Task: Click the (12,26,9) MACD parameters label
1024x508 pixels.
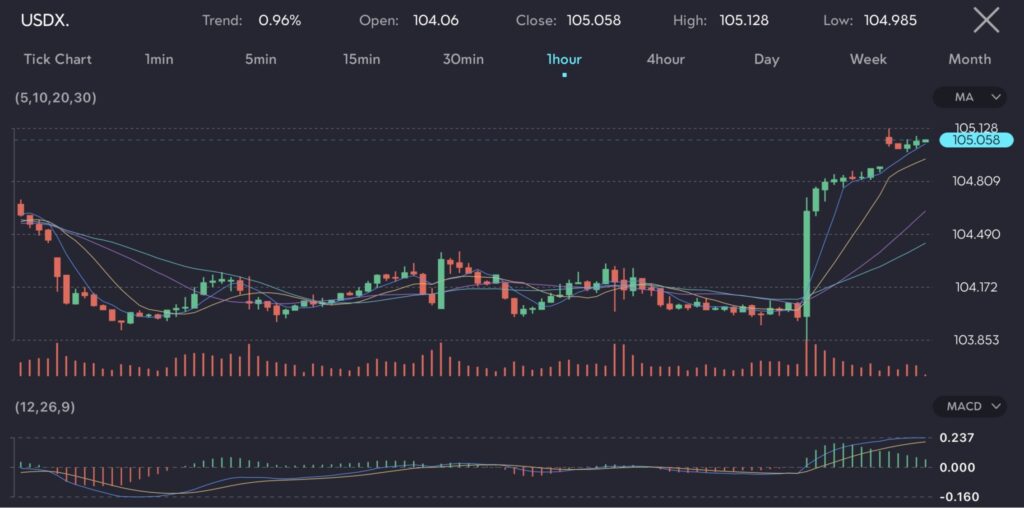Action: 46,406
